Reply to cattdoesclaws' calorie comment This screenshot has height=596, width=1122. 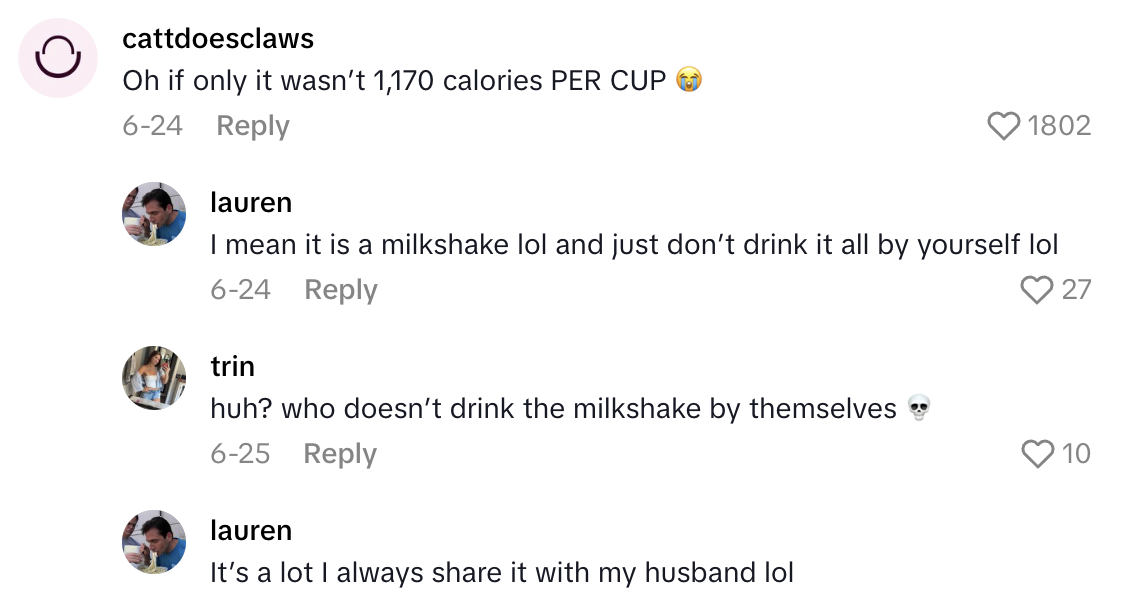[x=252, y=126]
